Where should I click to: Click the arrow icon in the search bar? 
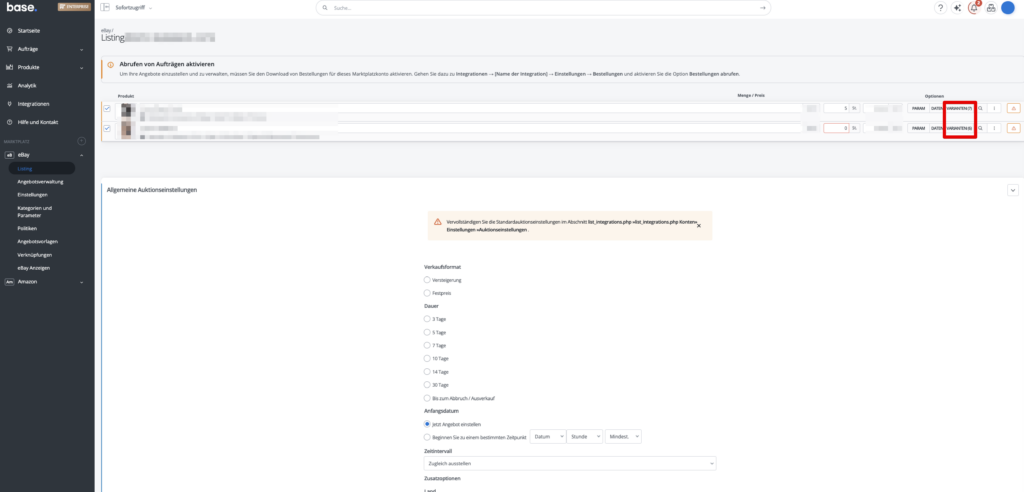tap(762, 8)
